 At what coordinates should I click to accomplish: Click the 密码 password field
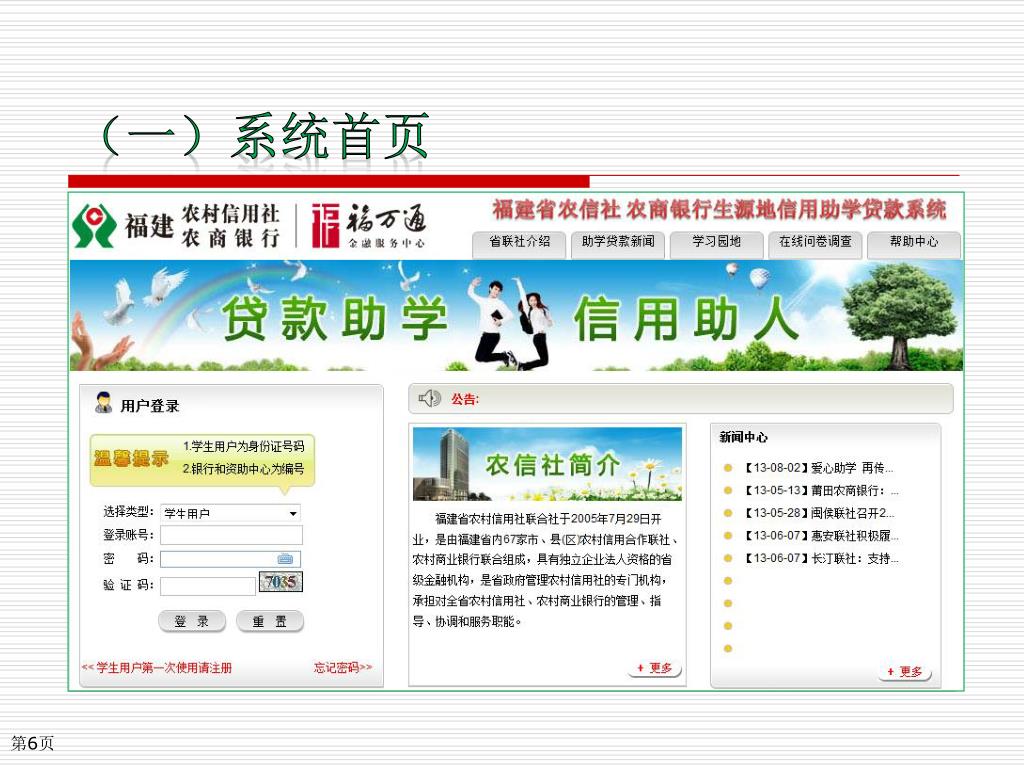click(231, 558)
